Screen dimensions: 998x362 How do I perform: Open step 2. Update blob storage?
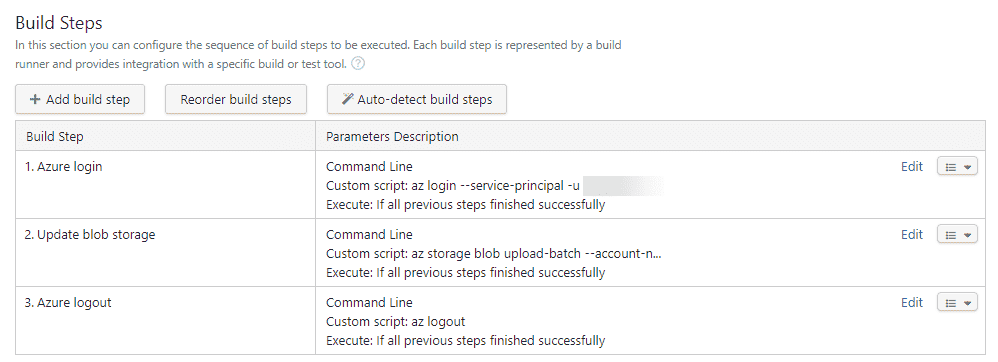(90, 235)
